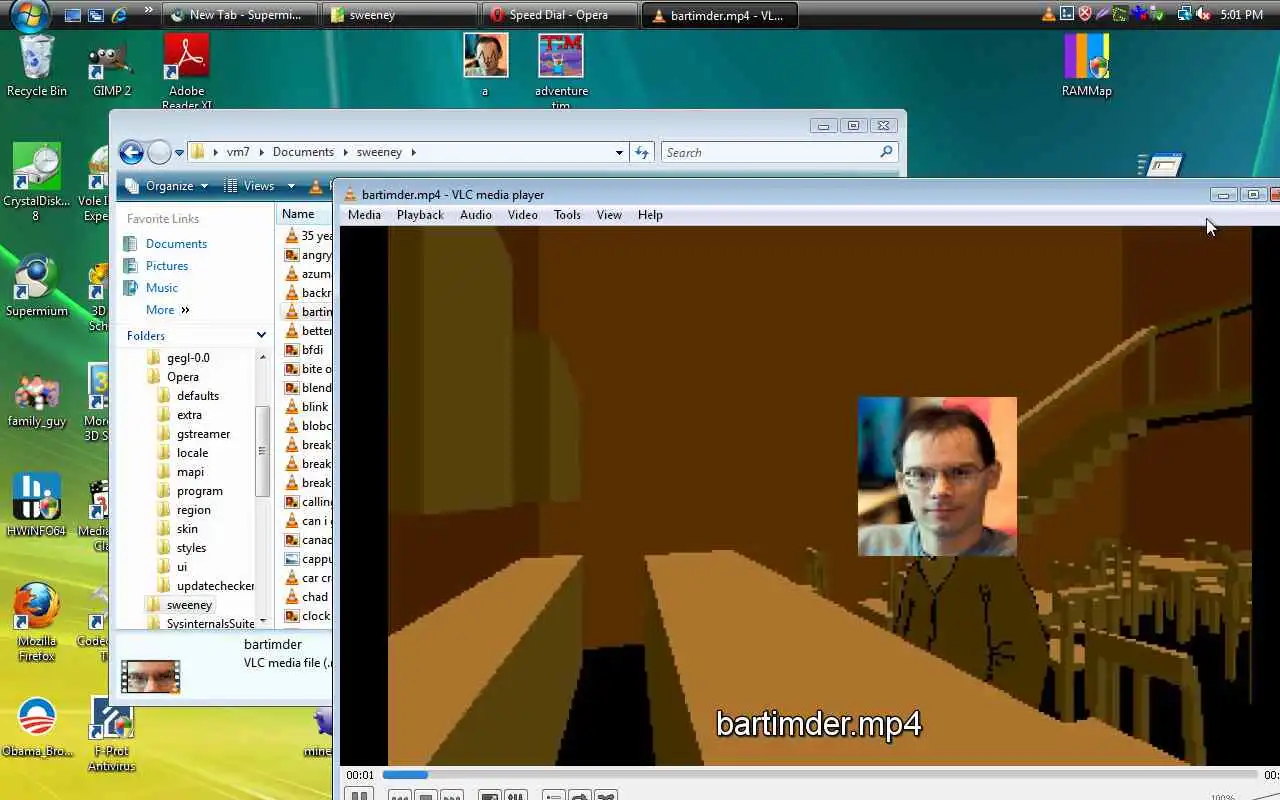1280x800 pixels.
Task: Stop playback in VLC
Action: click(426, 797)
